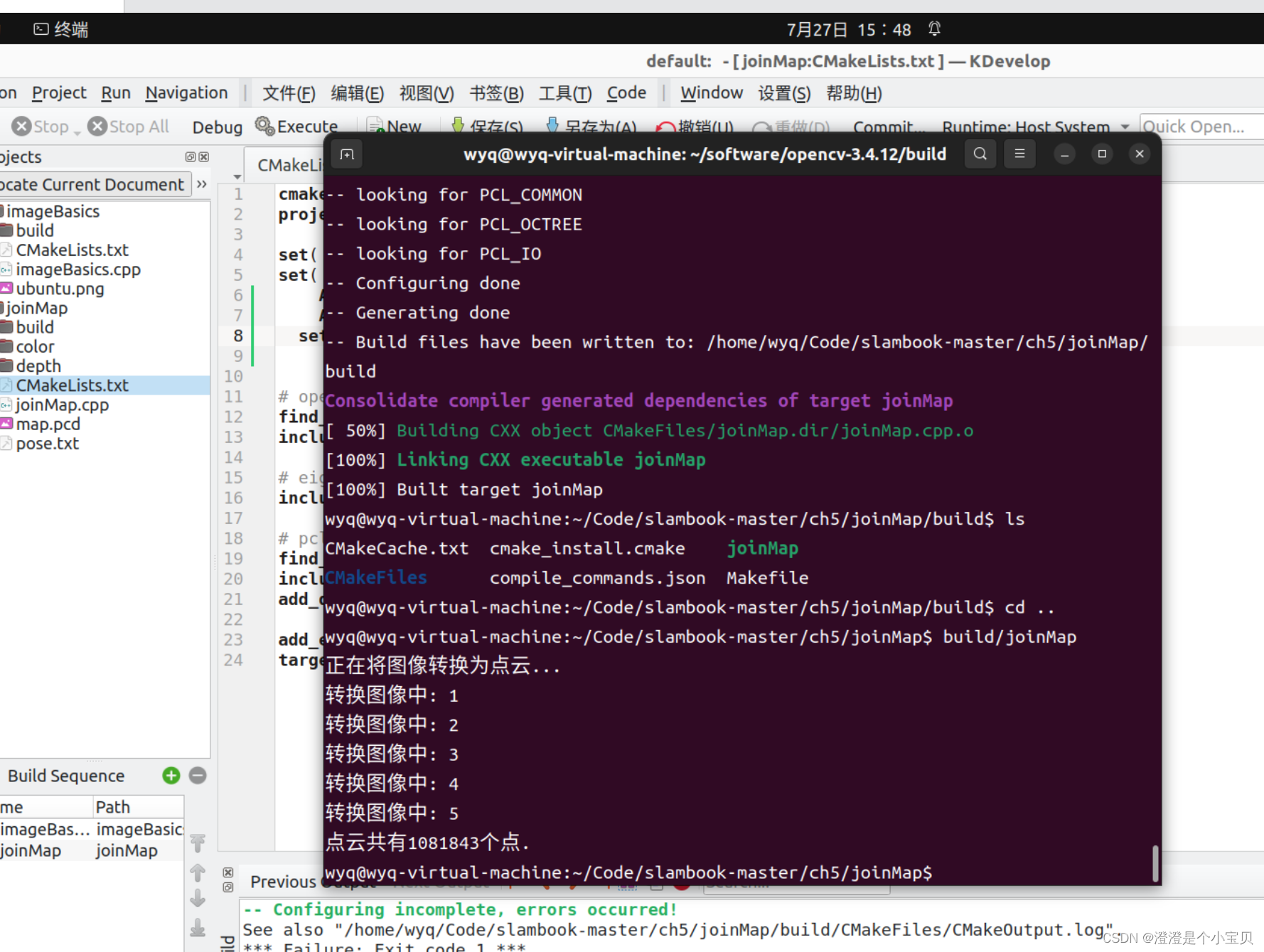The height and width of the screenshot is (952, 1264).
Task: Open the Project menu
Action: (59, 93)
